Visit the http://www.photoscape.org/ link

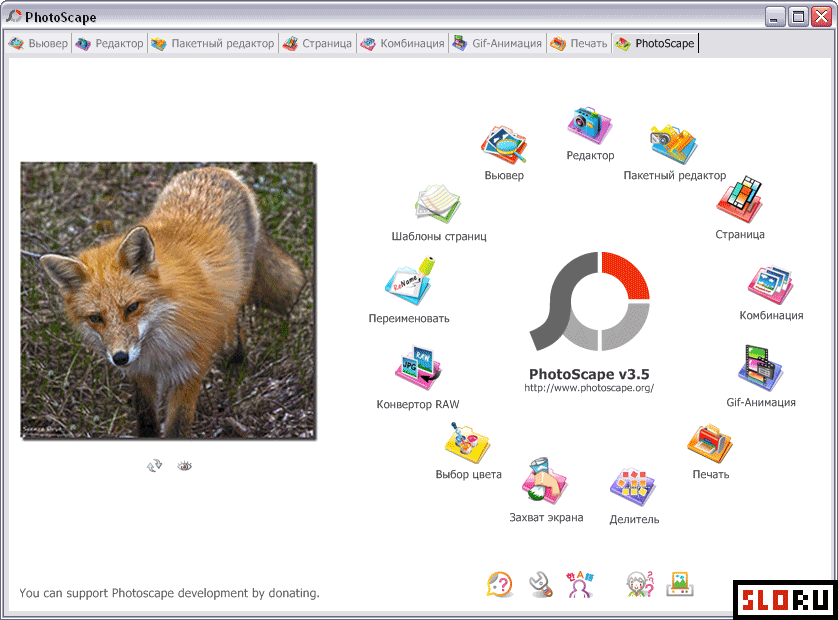click(x=589, y=388)
